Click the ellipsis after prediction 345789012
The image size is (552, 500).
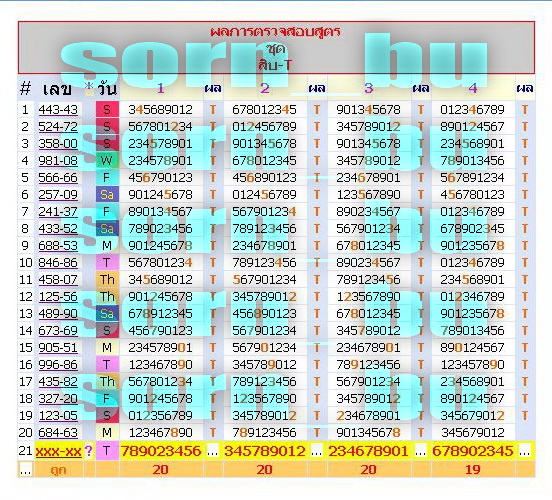pyautogui.click(x=316, y=452)
